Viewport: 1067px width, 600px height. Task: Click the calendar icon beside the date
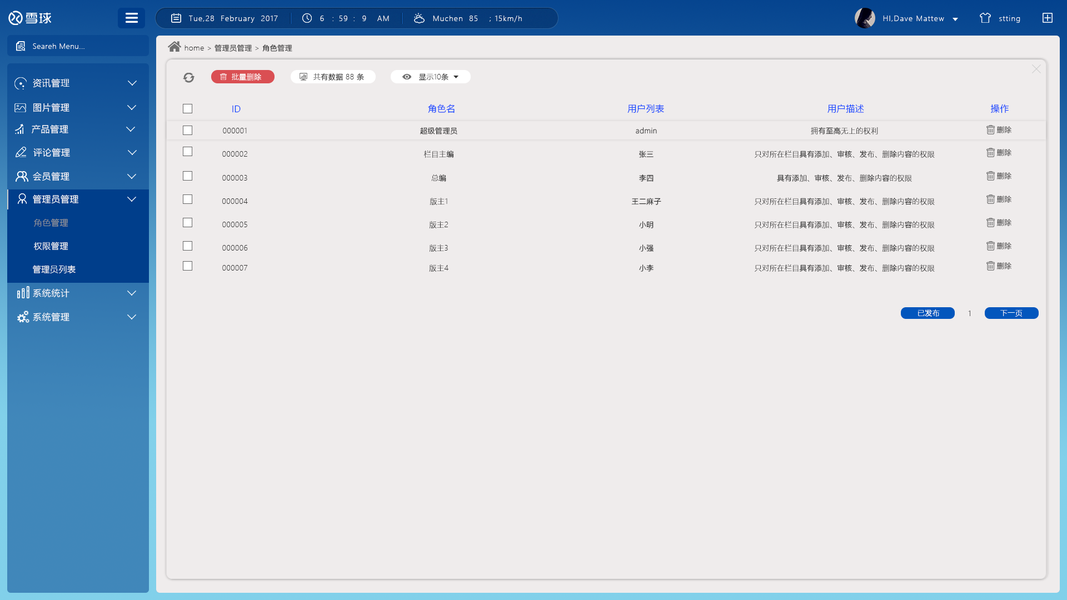[176, 18]
